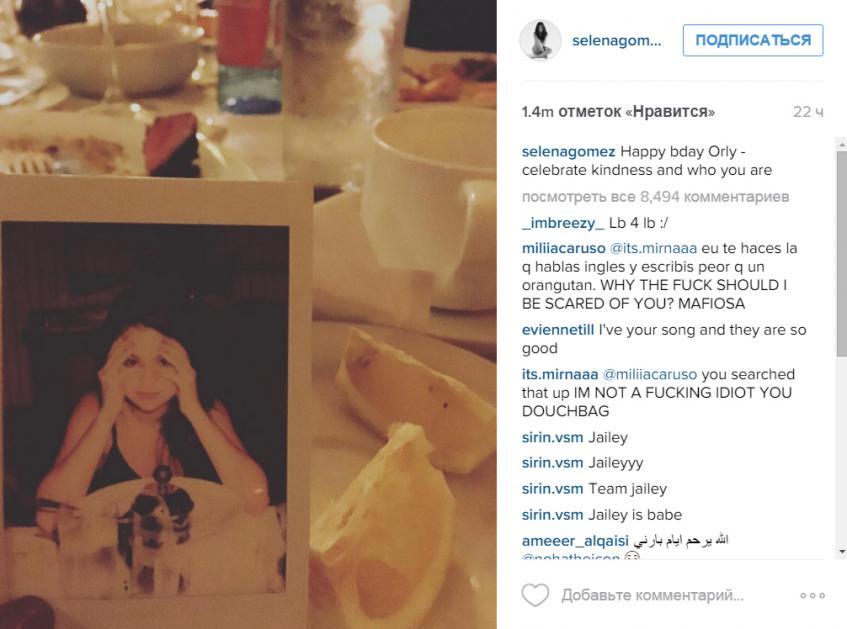Open sirin.vsm profile beside 'Team jailey'
Screen dimensions: 847x629
[x=552, y=489]
